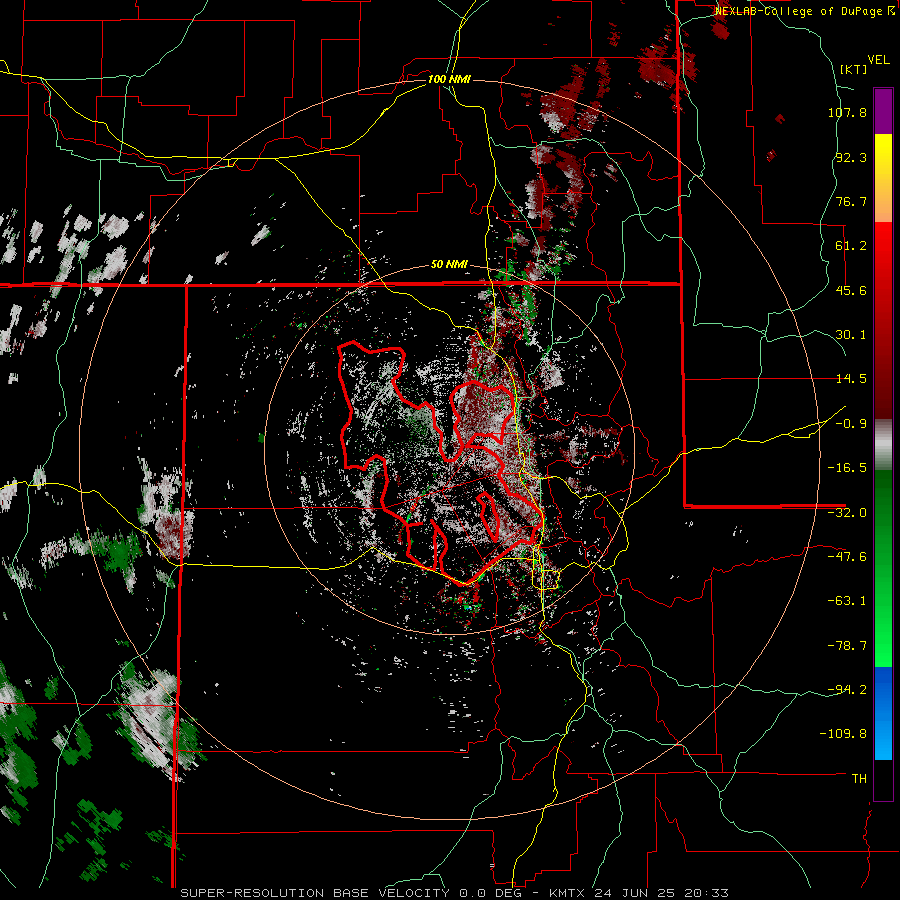
Task: Click the 14.5 velocity scale value
Action: 851,379
